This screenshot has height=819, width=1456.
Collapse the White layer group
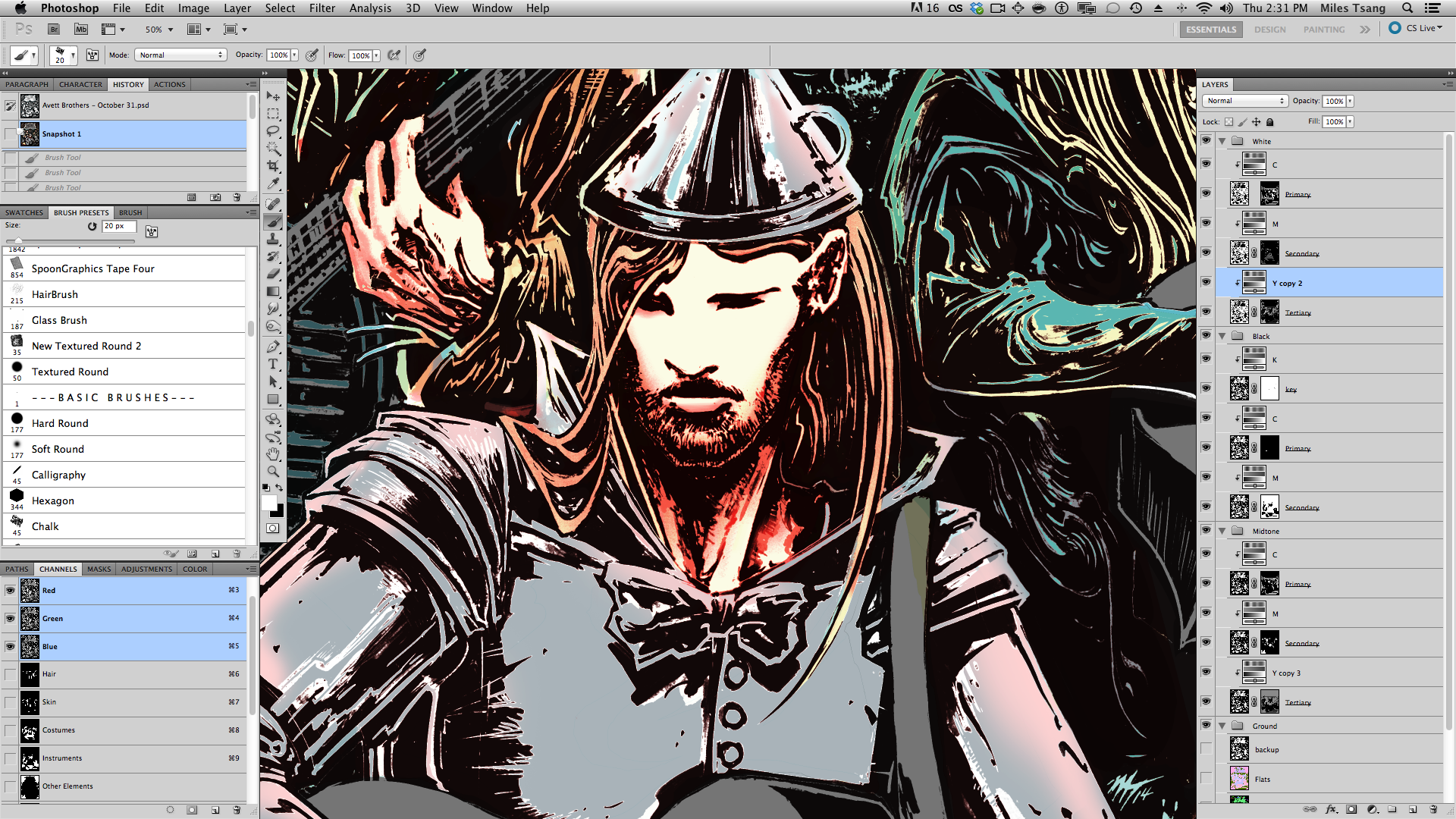tap(1222, 141)
